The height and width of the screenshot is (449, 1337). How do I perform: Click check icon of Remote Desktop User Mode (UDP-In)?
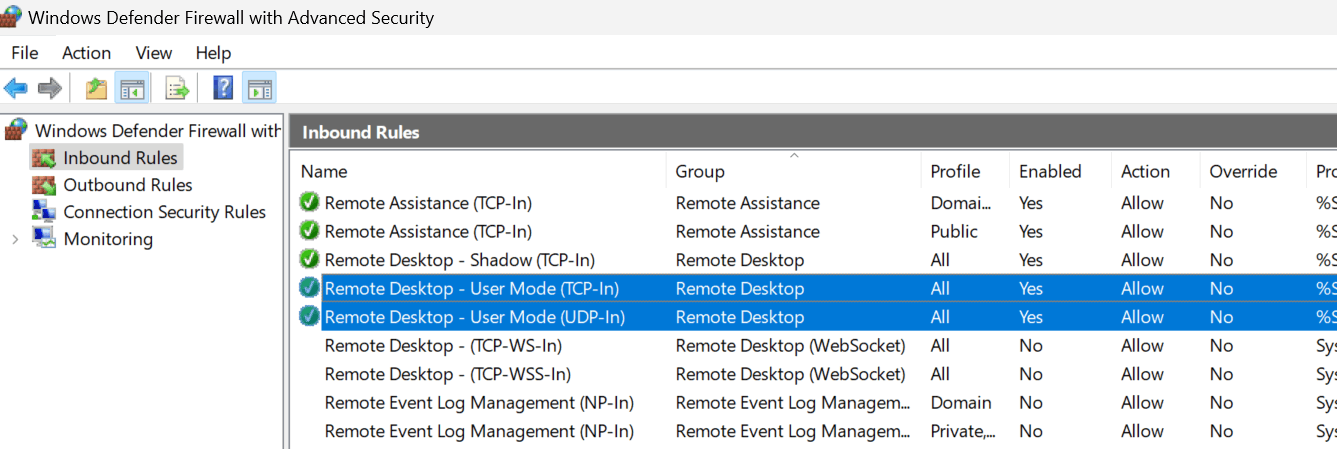[309, 316]
